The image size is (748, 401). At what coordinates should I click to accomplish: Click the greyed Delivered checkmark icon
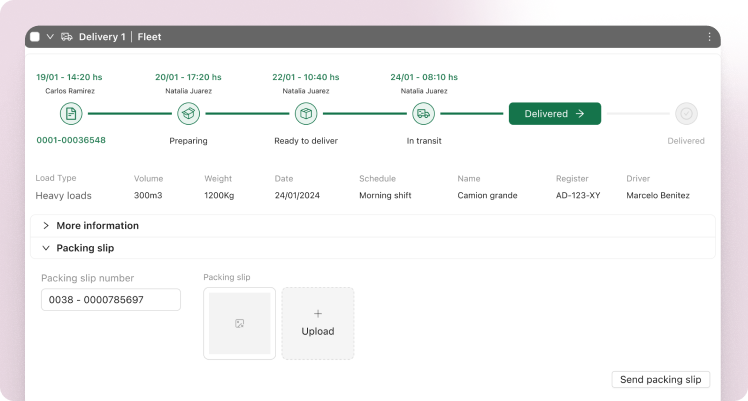[x=686, y=113]
